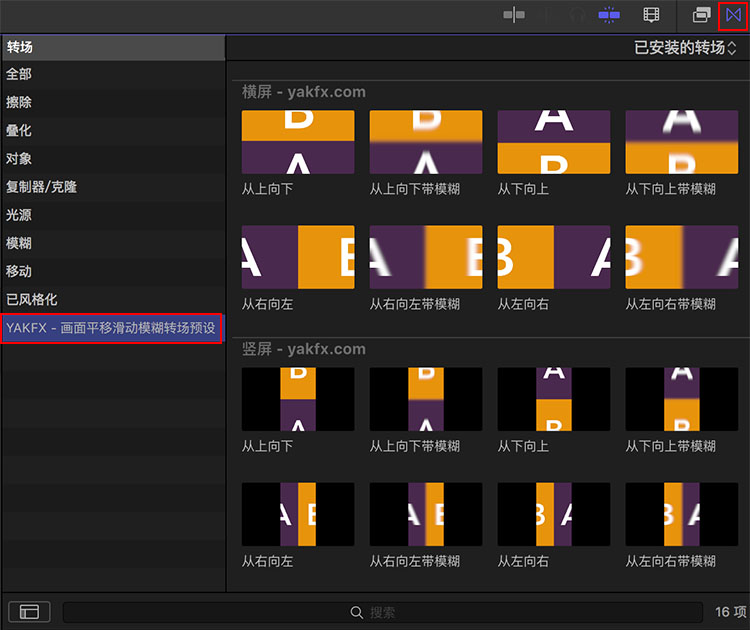
Task: Click the 搜索 search field
Action: (x=383, y=612)
